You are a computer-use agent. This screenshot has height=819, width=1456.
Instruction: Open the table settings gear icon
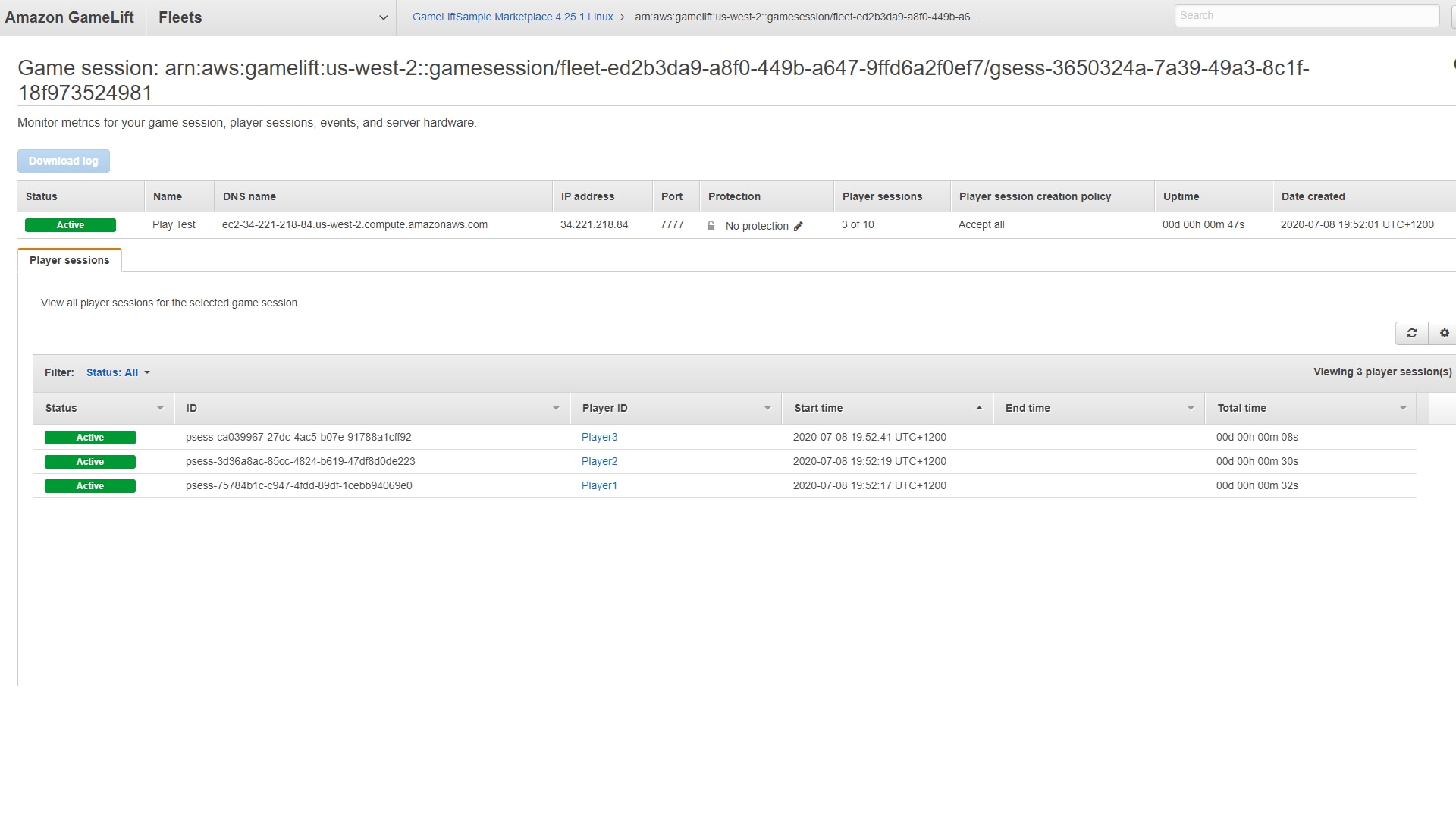[1444, 333]
